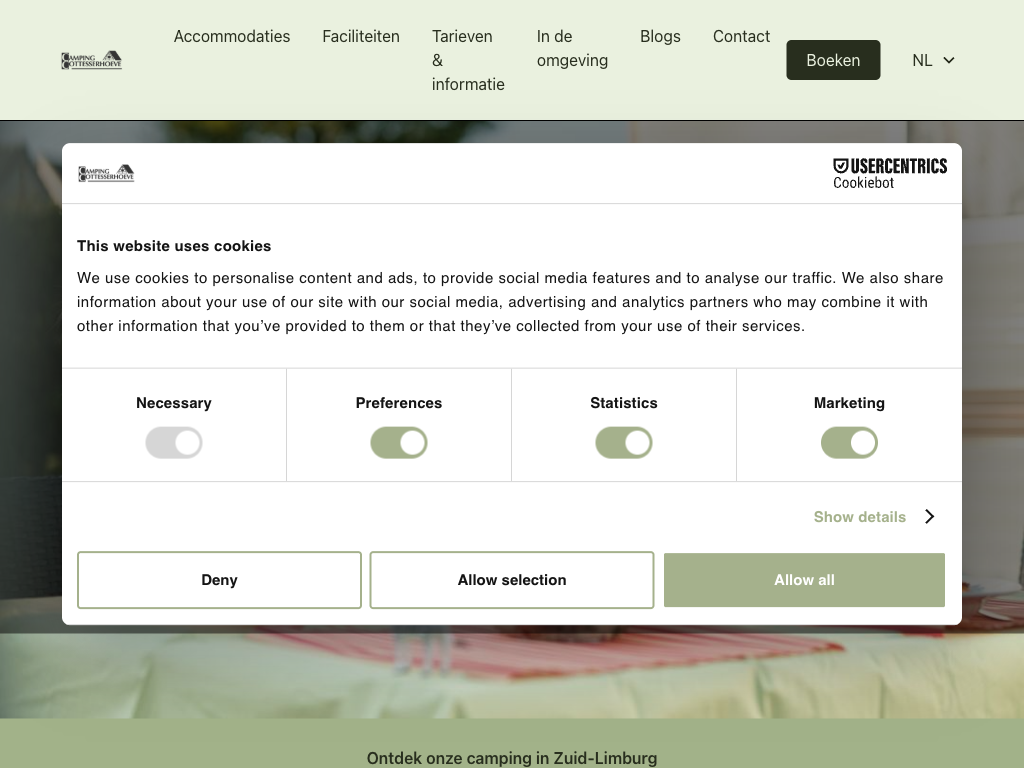1024x768 pixels.
Task: Click the Preferences category label
Action: pyautogui.click(x=399, y=403)
